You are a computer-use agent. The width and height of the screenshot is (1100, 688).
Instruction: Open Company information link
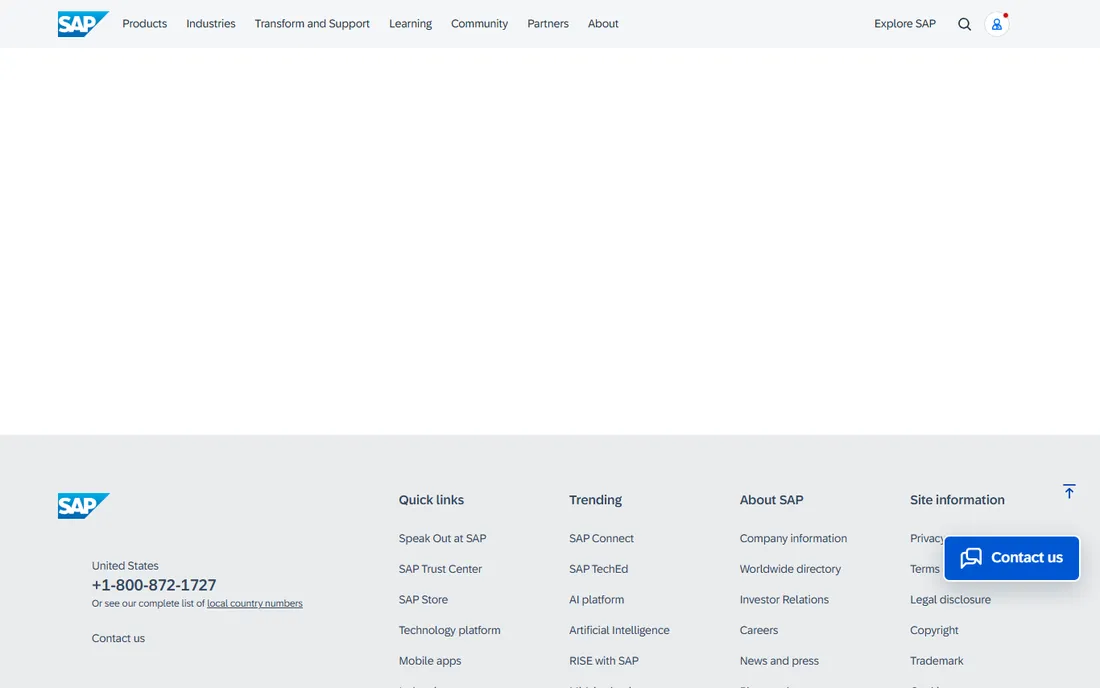(793, 539)
